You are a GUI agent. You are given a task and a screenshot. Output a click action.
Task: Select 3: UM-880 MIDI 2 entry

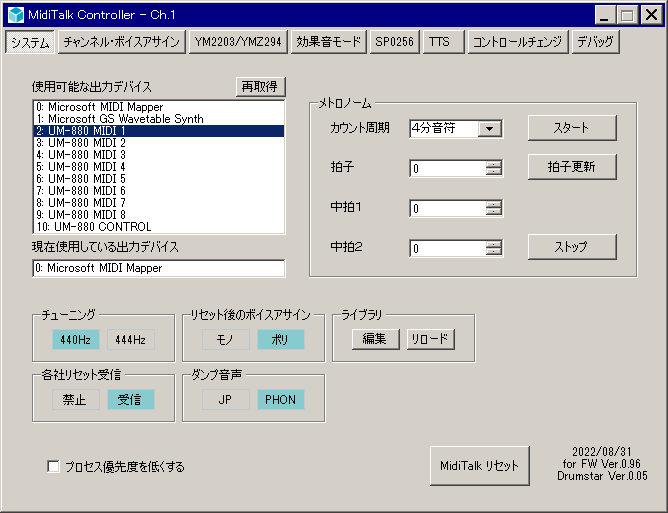pyautogui.click(x=158, y=143)
